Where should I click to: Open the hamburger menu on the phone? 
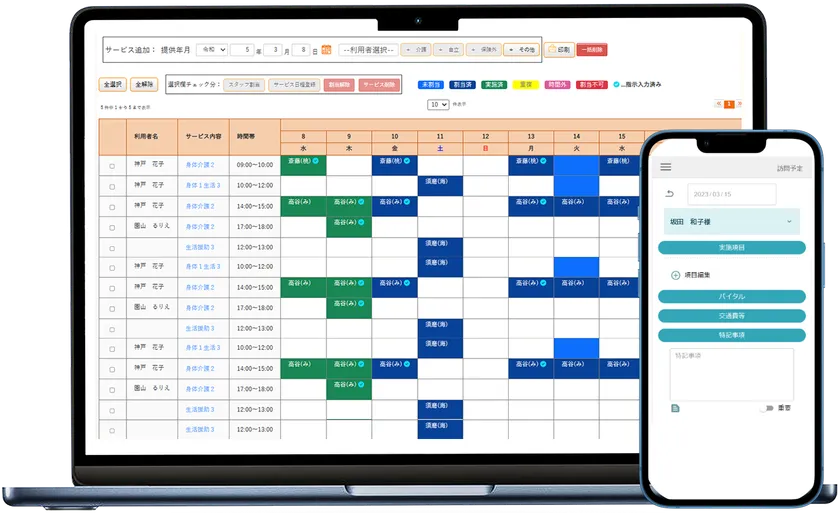(x=666, y=167)
